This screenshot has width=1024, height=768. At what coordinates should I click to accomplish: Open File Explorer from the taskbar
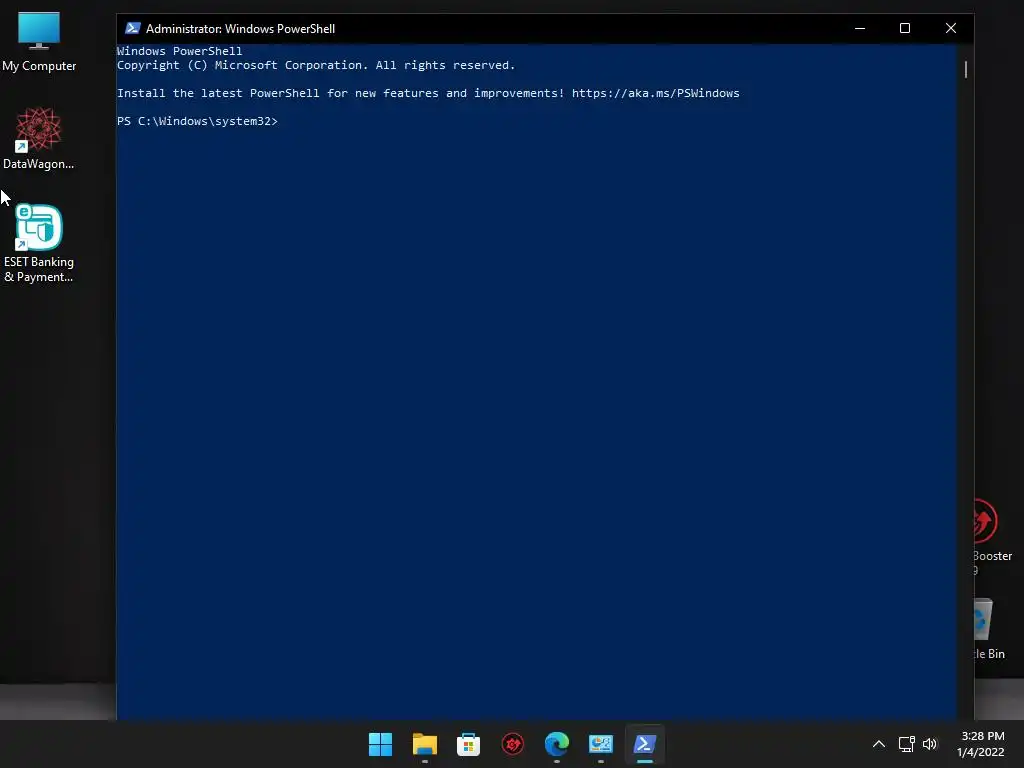point(424,744)
